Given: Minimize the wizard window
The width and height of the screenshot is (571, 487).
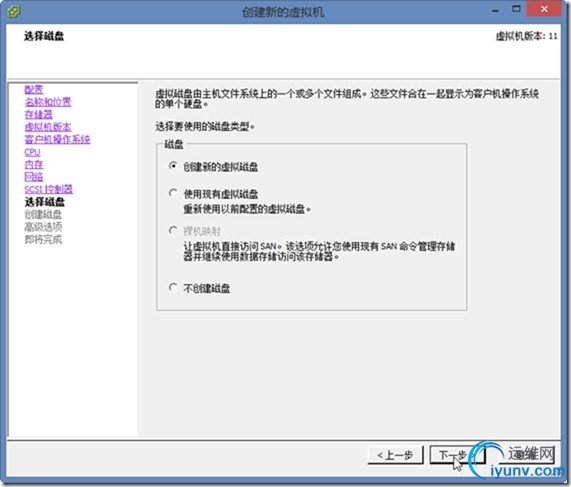Looking at the screenshot, I should [495, 9].
